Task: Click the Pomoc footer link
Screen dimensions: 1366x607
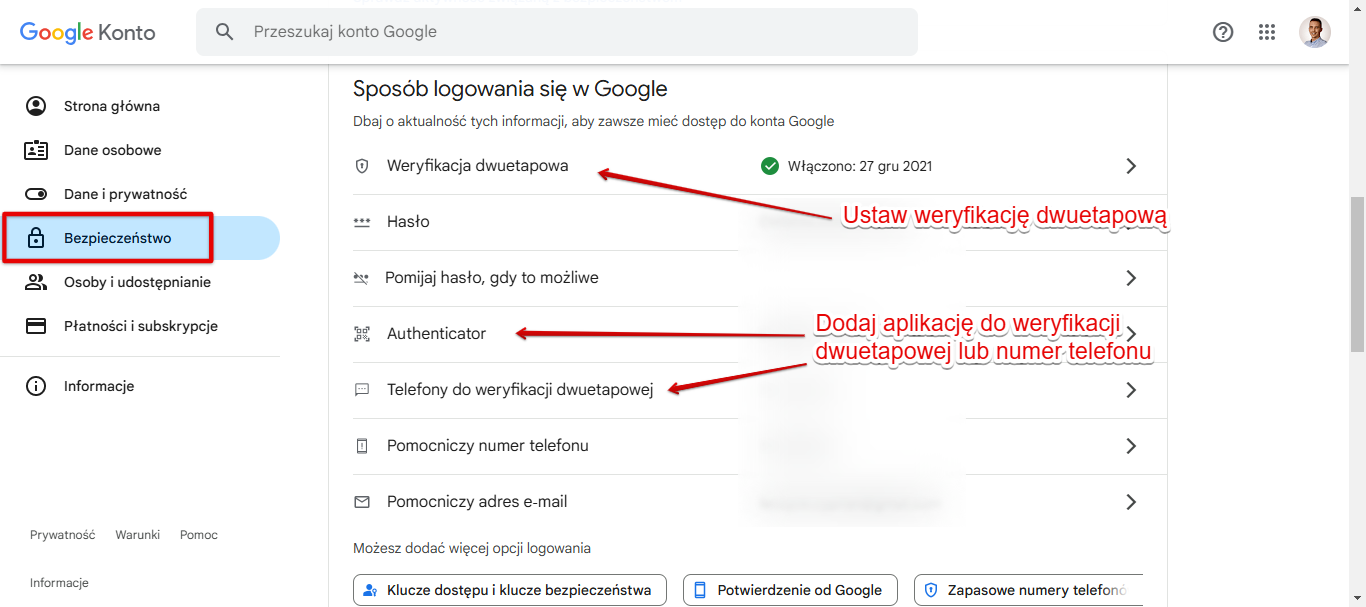Action: point(199,535)
